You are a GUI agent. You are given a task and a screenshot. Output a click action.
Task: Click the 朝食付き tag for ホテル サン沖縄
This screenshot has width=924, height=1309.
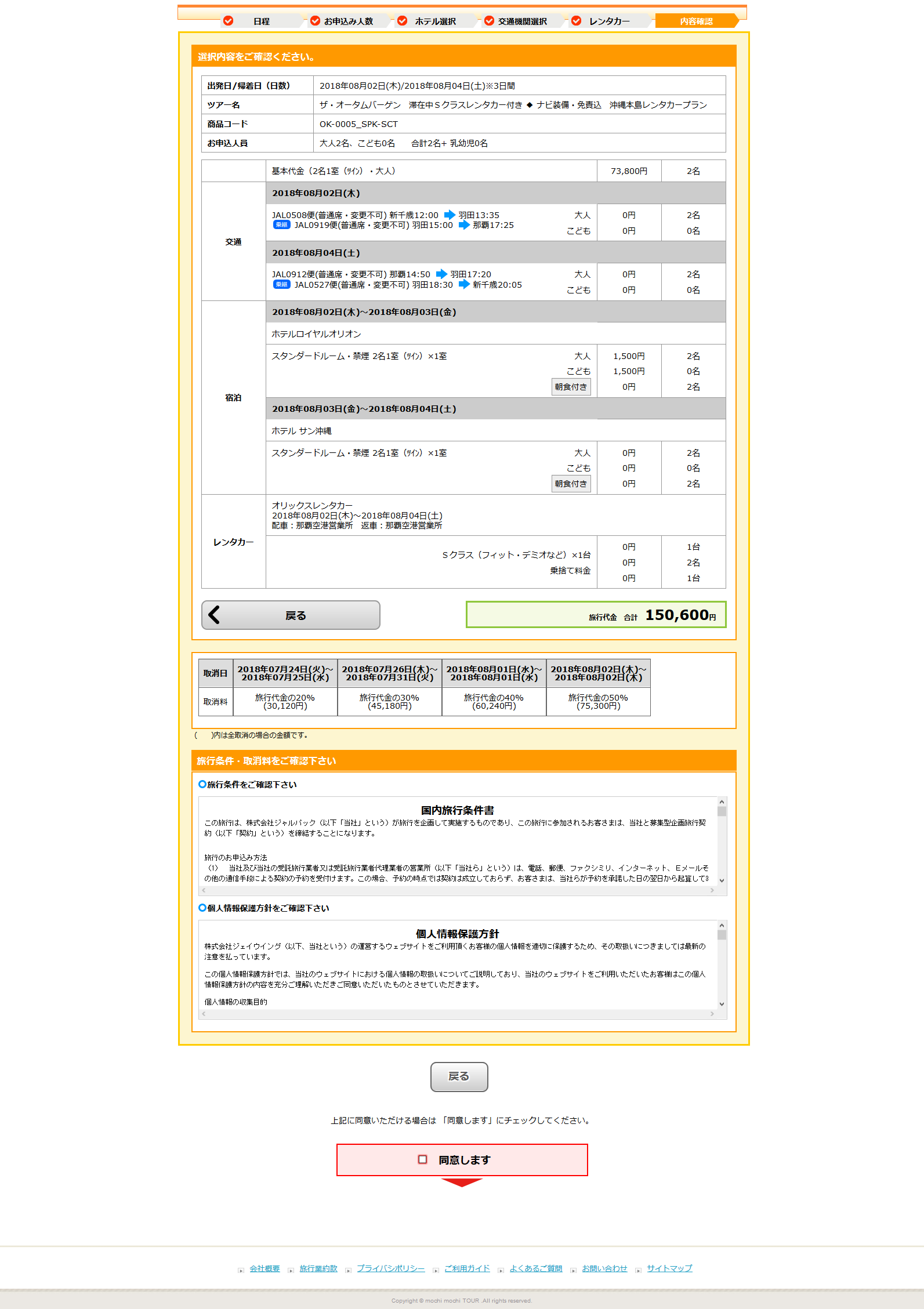[x=571, y=484]
